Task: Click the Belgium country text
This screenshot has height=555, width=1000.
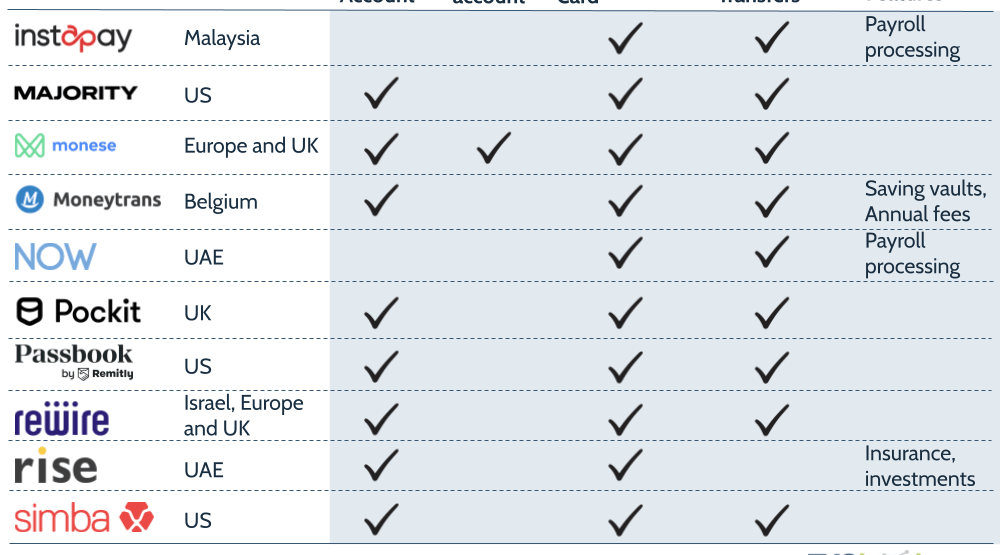Action: pyautogui.click(x=221, y=202)
